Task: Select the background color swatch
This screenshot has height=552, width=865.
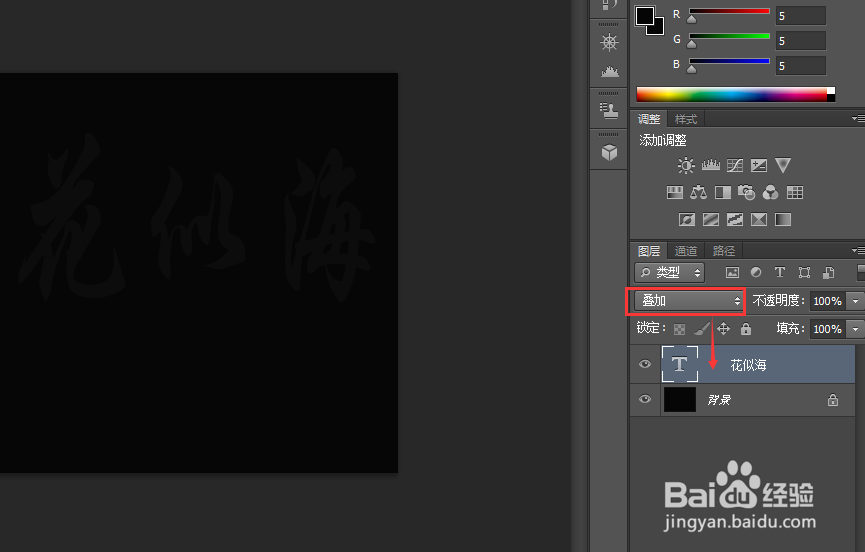Action: click(x=658, y=28)
